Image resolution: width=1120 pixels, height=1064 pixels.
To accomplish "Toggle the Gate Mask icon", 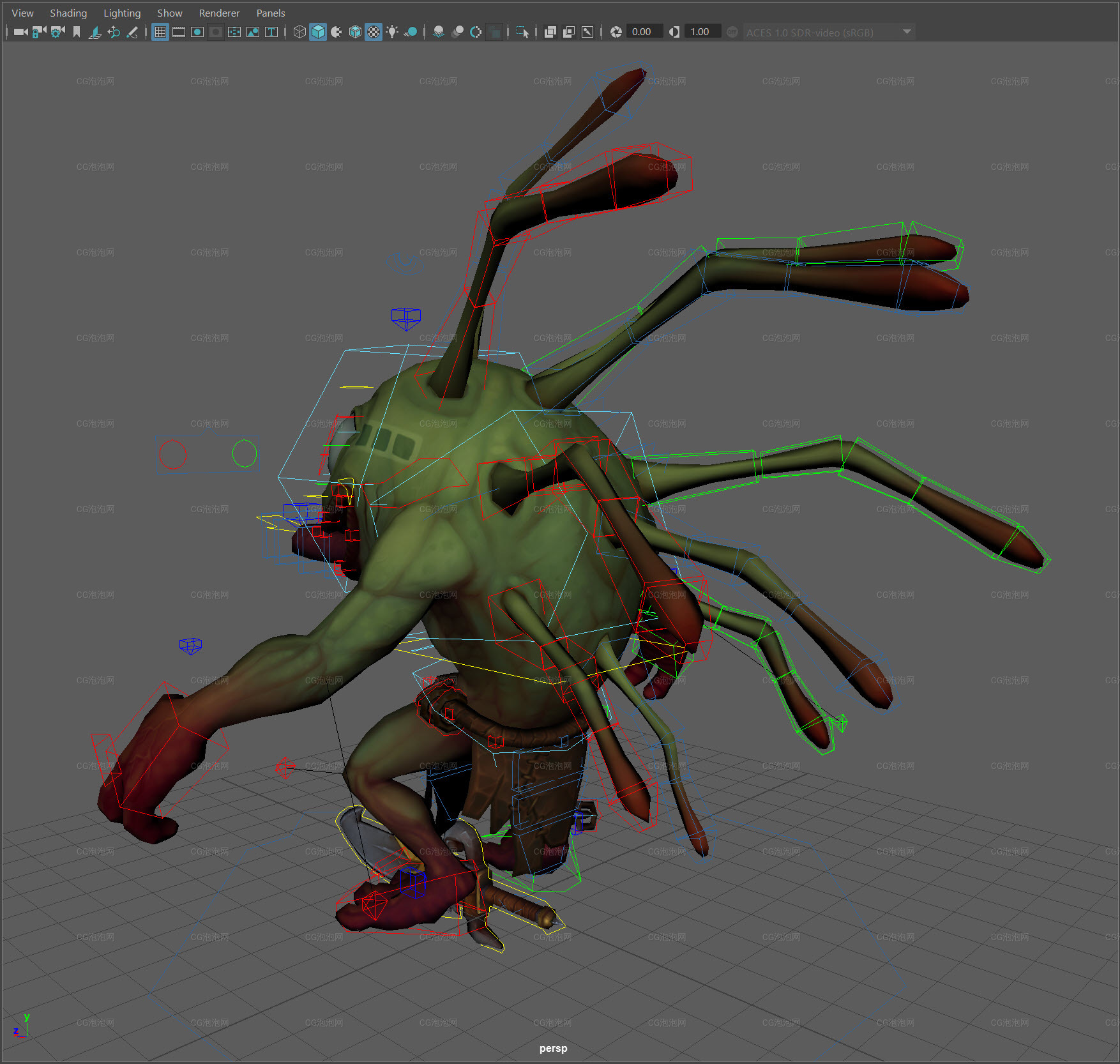I will coord(216,32).
